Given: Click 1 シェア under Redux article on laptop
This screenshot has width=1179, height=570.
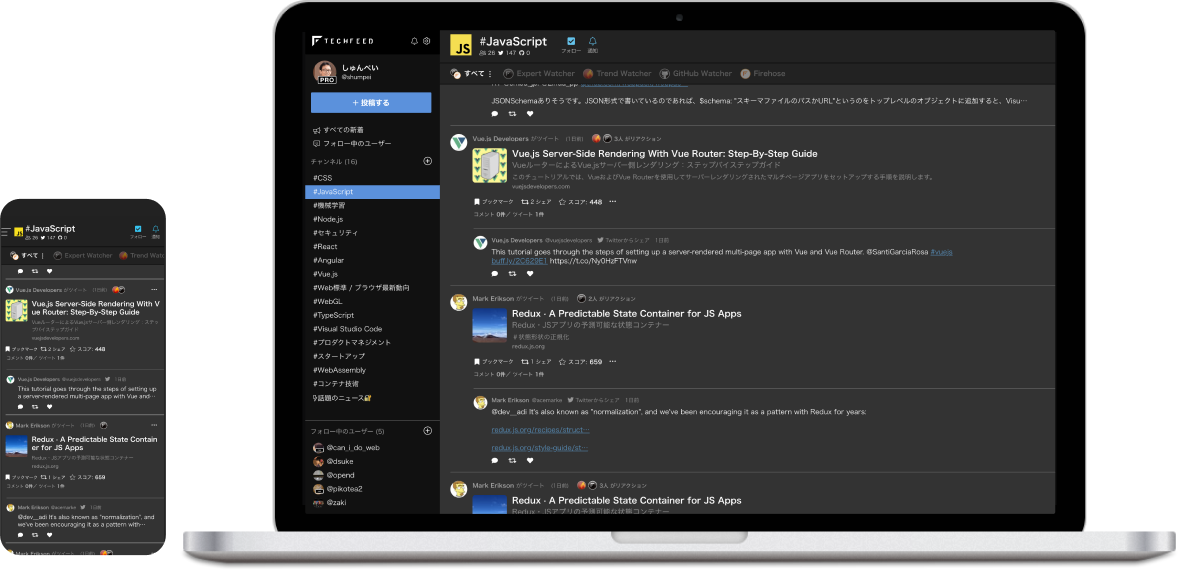Looking at the screenshot, I should click(x=536, y=362).
